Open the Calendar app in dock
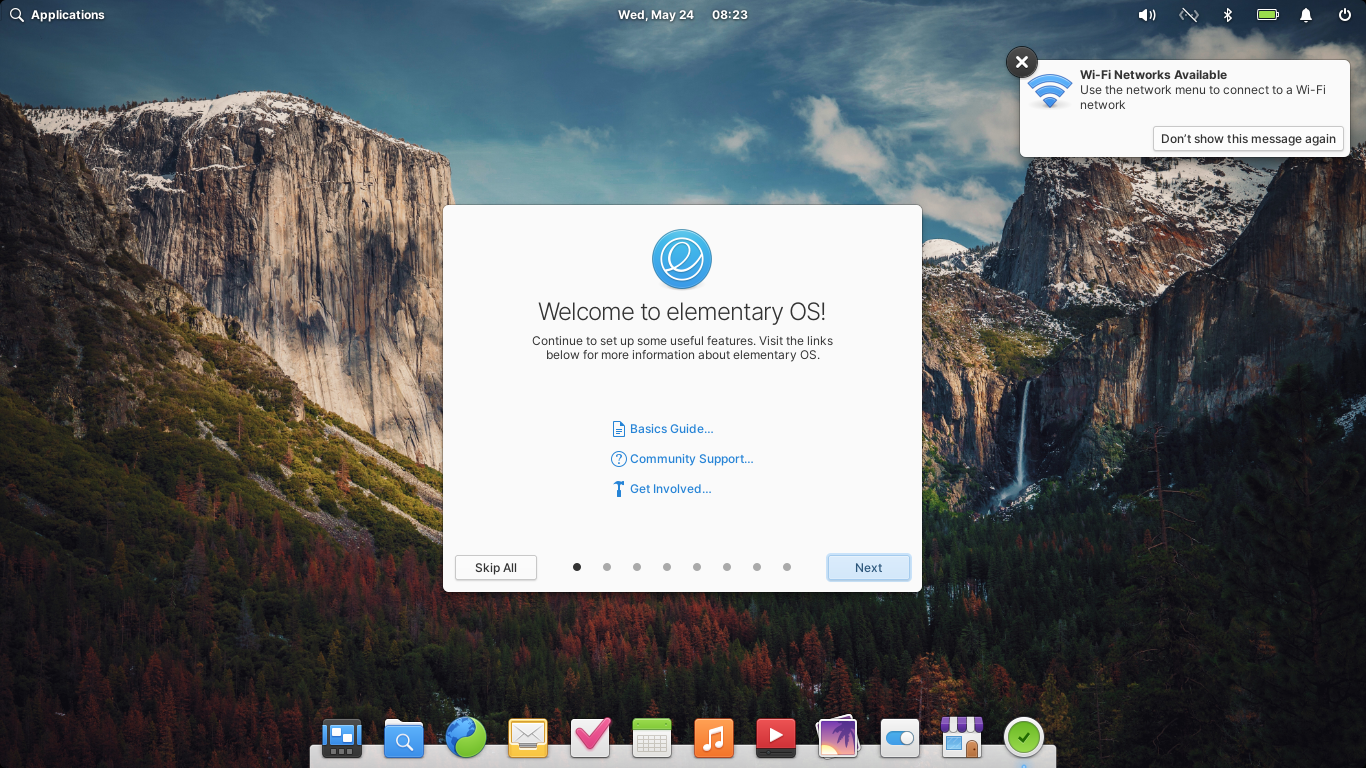The height and width of the screenshot is (768, 1366). click(652, 739)
